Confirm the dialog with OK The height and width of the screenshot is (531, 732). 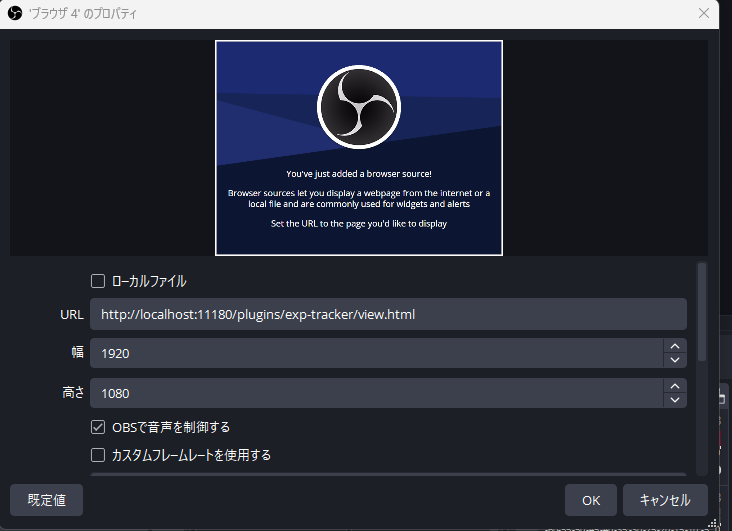(591, 500)
